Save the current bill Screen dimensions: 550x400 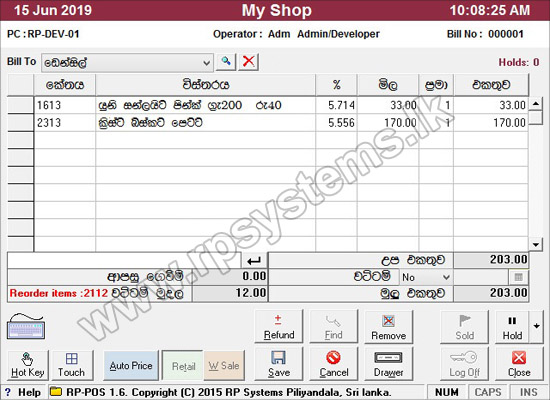(279, 364)
